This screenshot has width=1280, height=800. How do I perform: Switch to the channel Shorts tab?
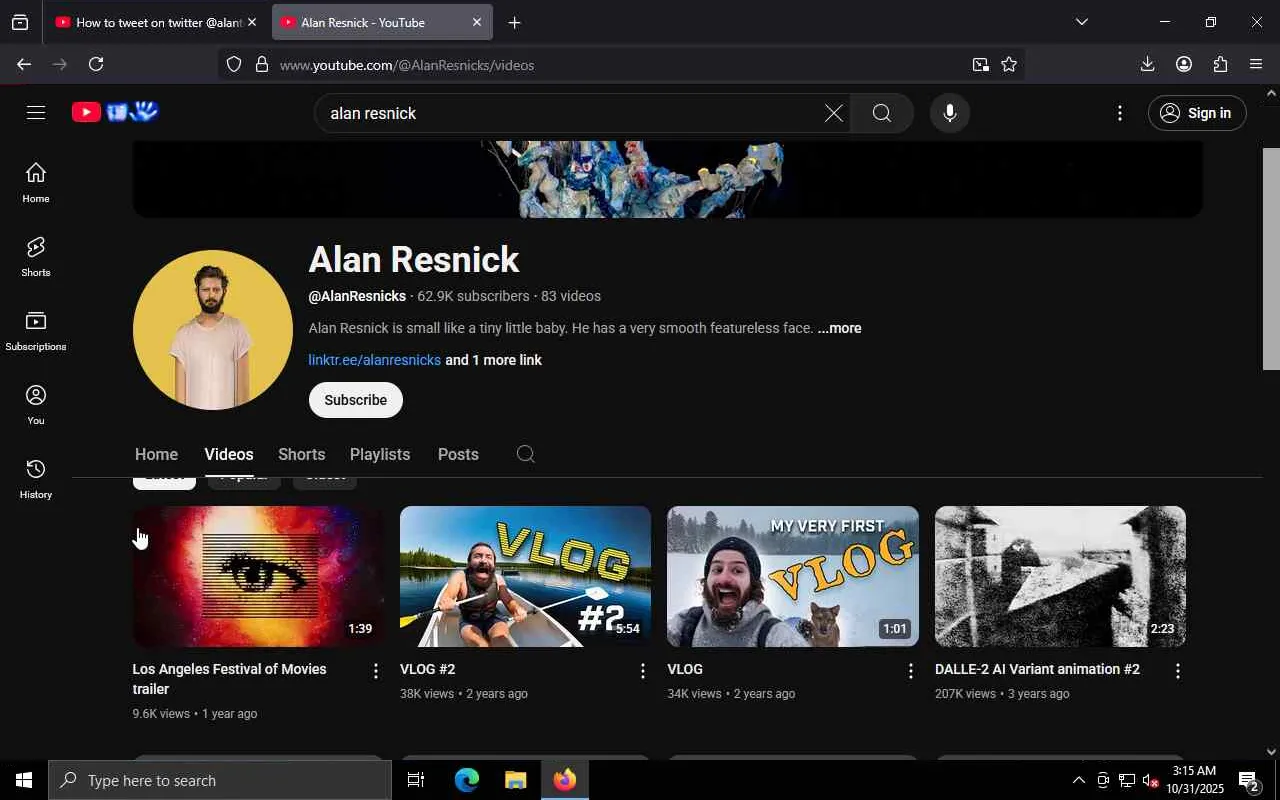pos(301,454)
